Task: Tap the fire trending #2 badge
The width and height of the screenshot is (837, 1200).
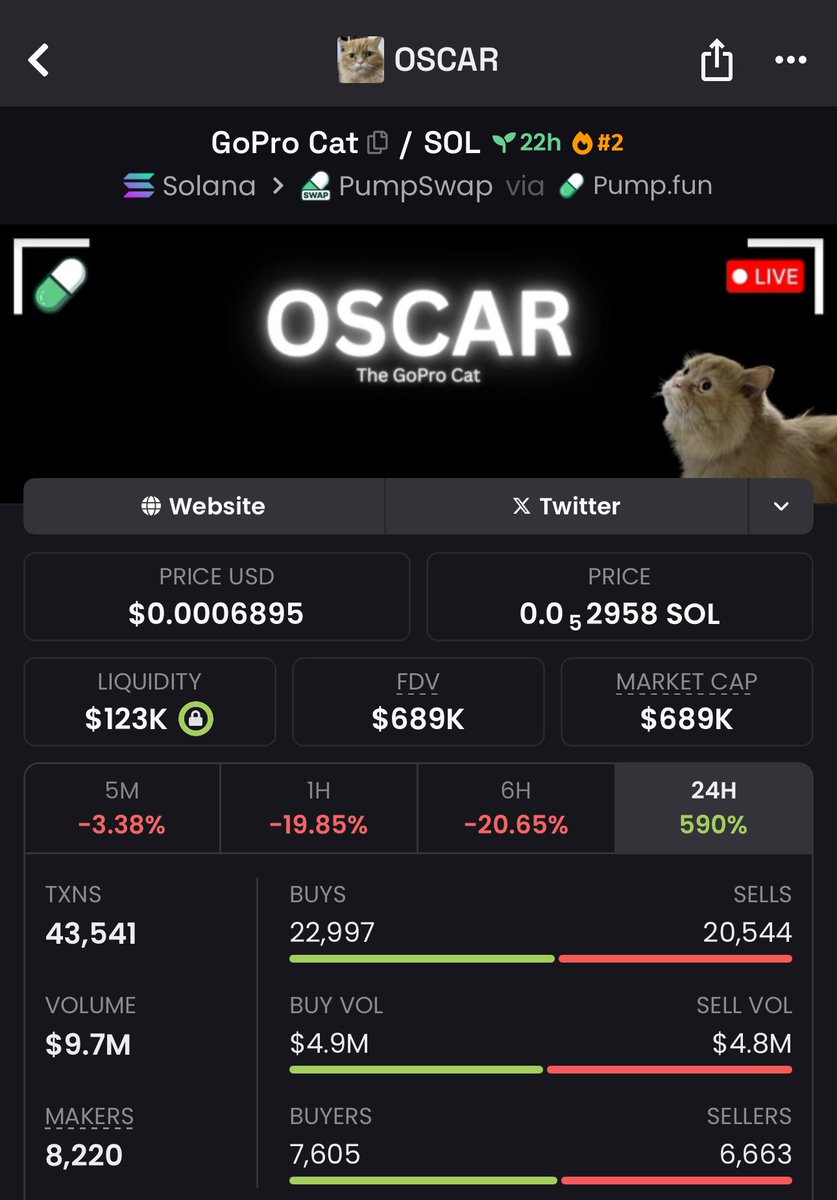Action: coord(598,143)
